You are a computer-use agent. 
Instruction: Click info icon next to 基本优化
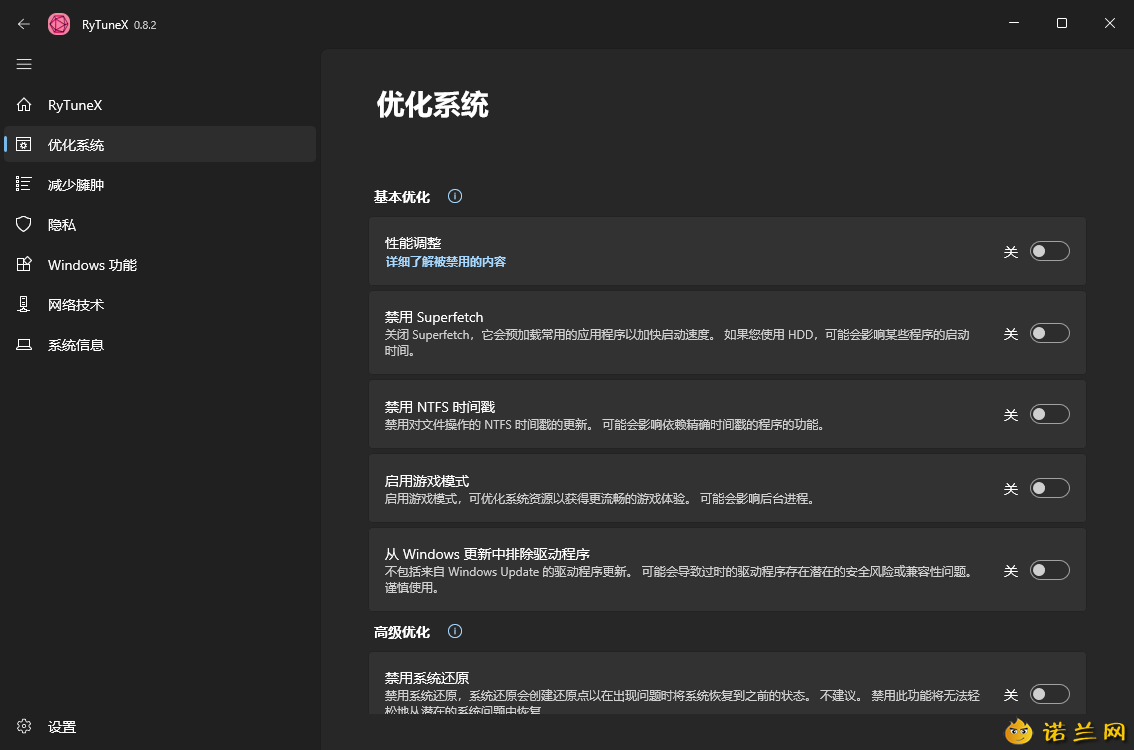(x=455, y=196)
